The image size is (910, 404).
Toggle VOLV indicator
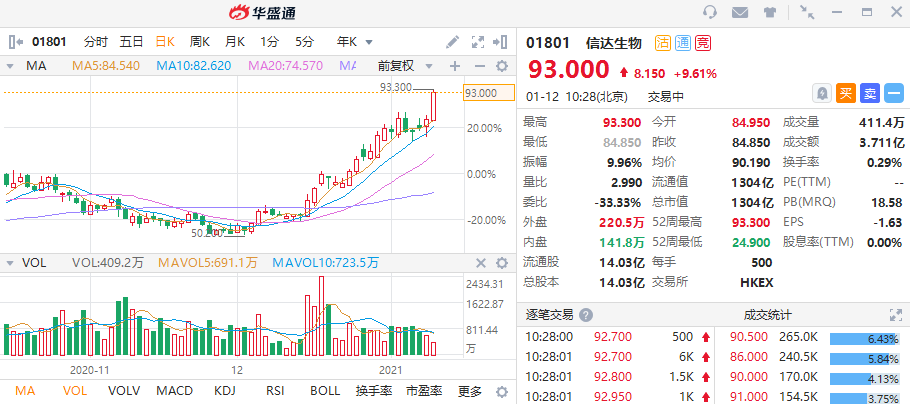point(125,391)
